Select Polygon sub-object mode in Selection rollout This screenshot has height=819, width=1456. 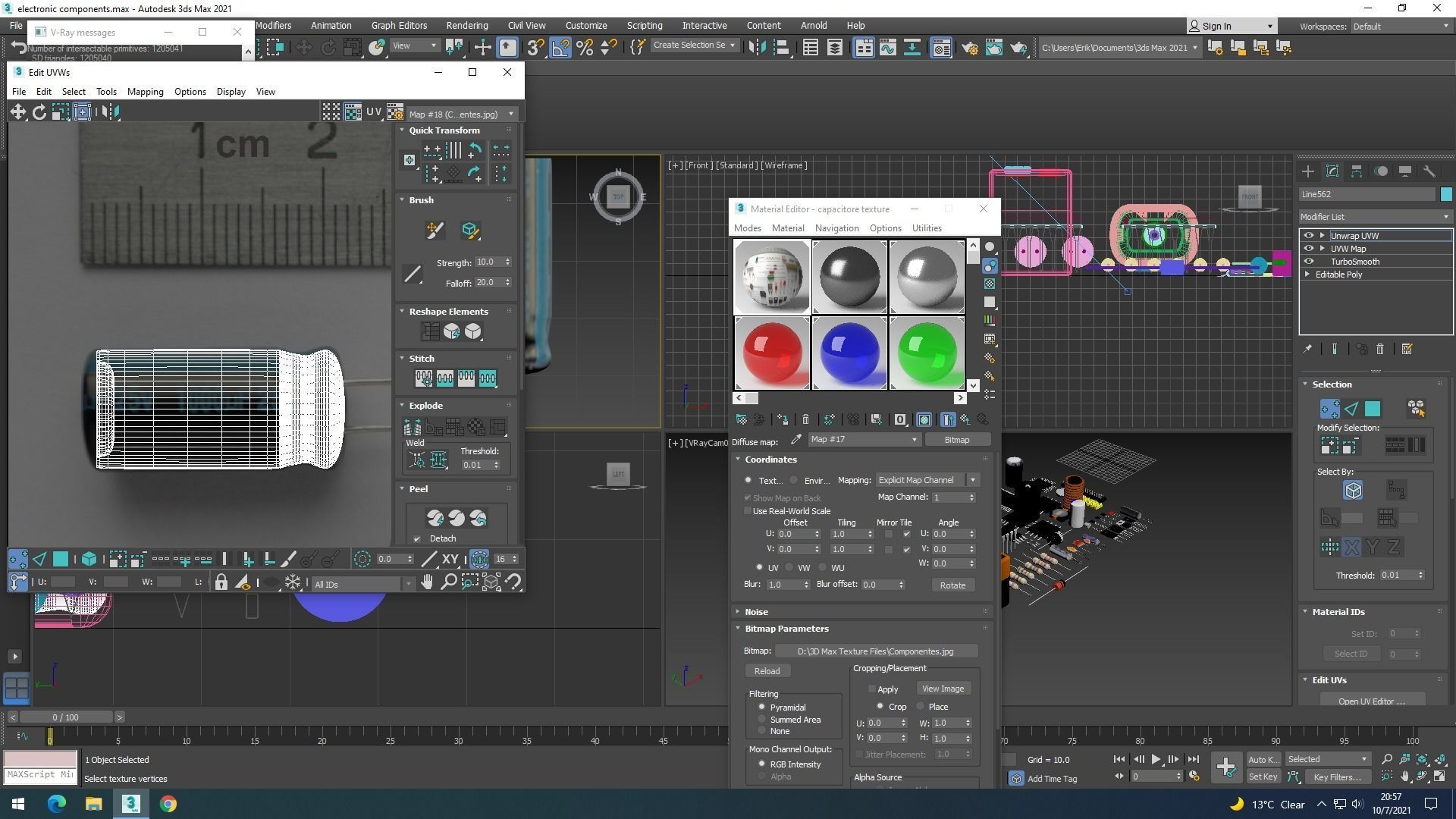(1373, 409)
